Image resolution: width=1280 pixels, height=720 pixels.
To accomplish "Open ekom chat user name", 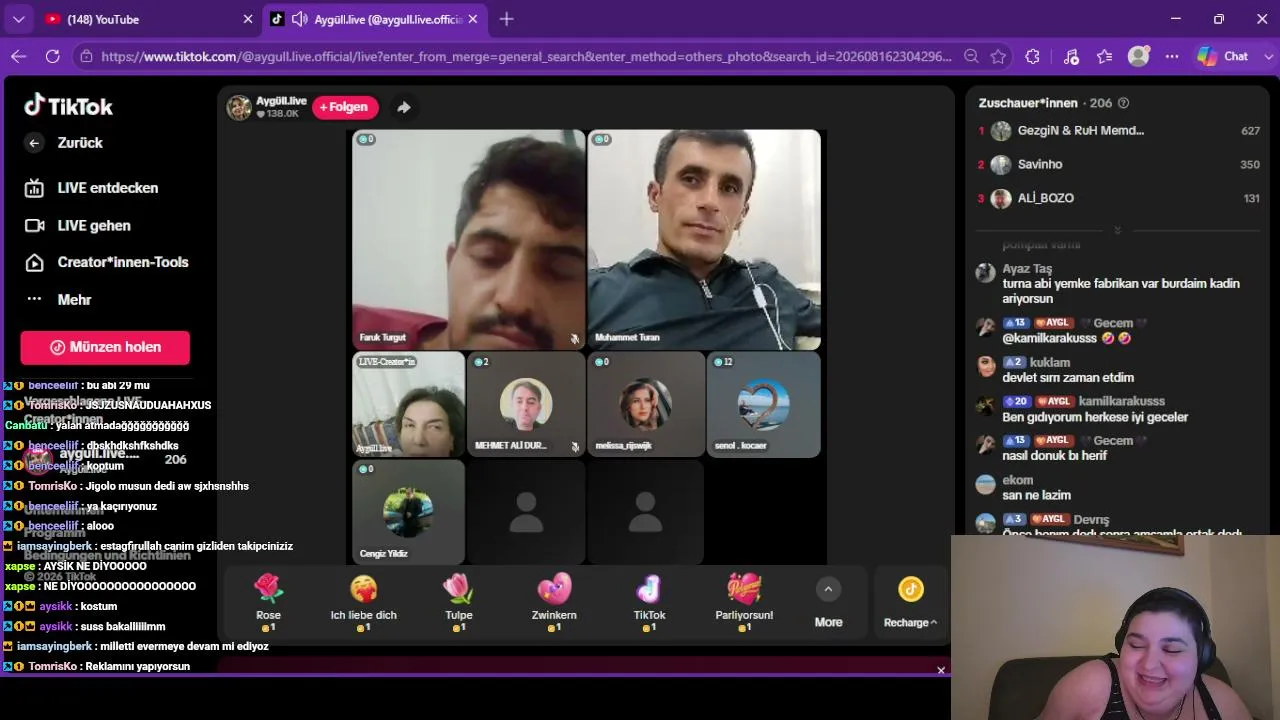I will [1017, 480].
